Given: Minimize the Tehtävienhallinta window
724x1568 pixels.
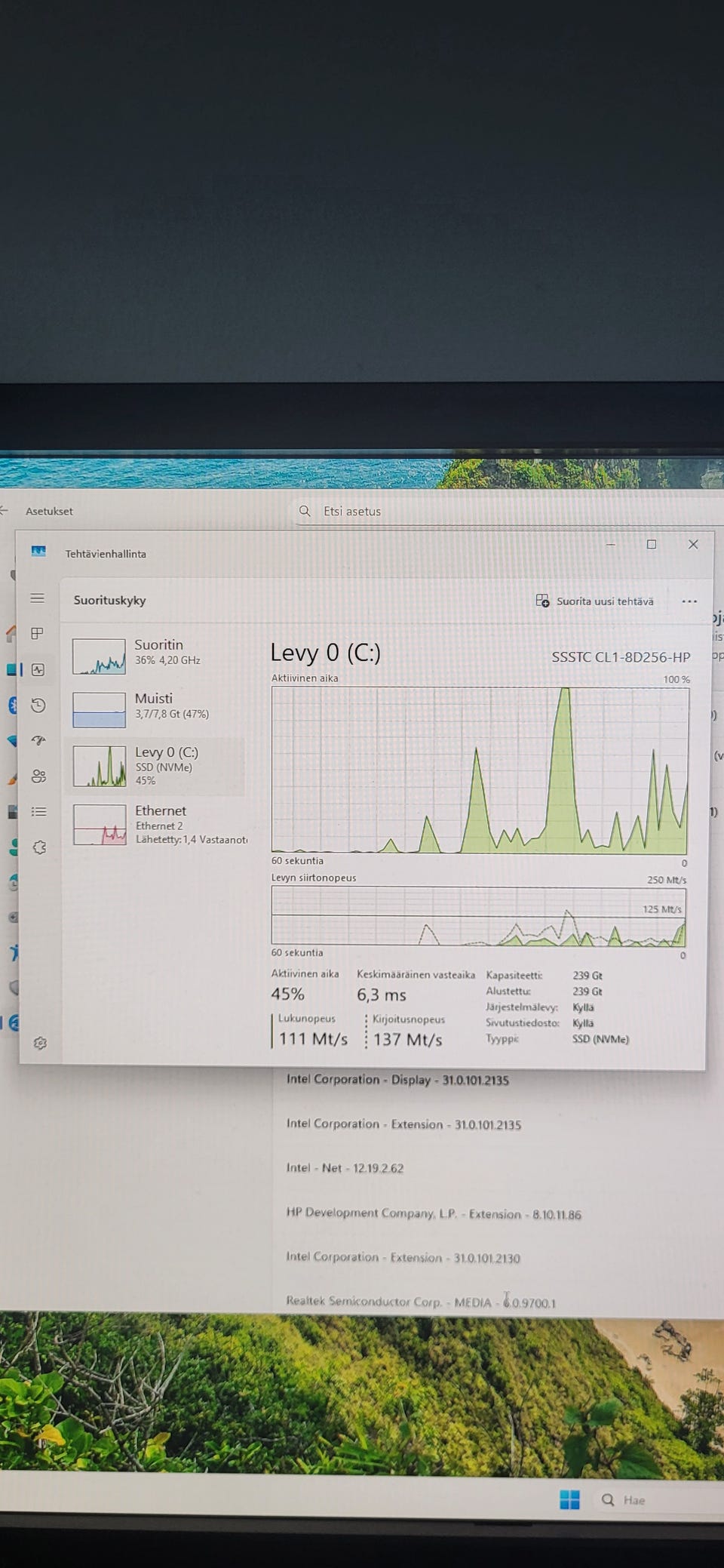Looking at the screenshot, I should [611, 544].
